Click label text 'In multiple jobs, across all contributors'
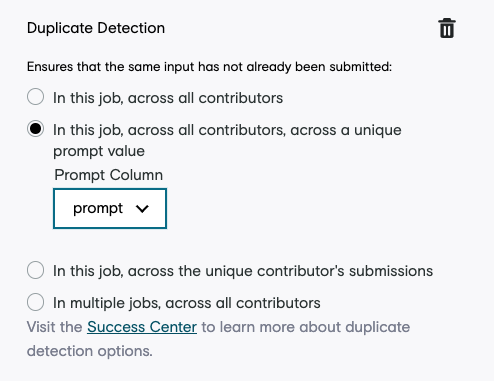Viewport: 494px width, 381px height. coord(187,303)
